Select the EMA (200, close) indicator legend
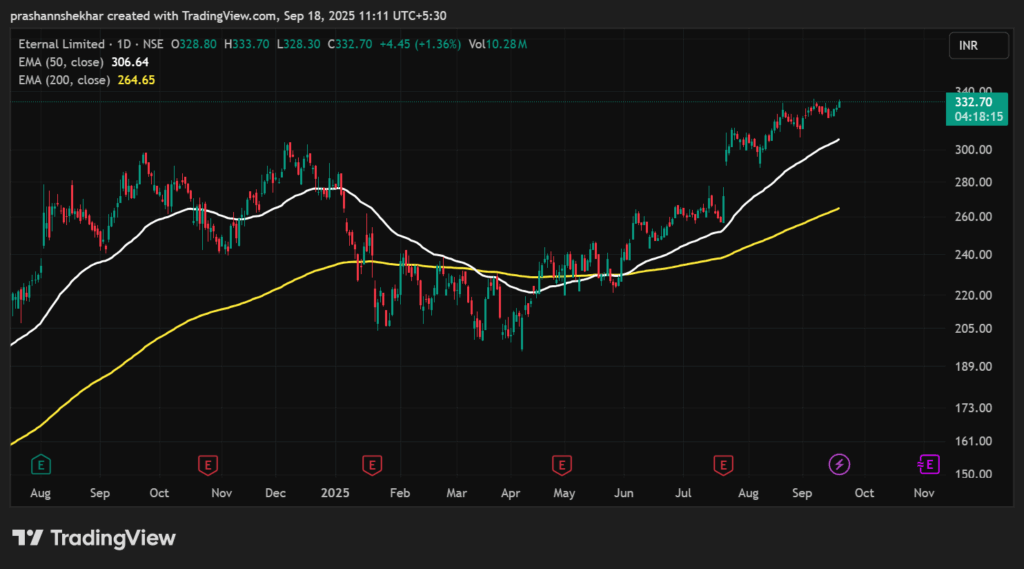 [61, 80]
